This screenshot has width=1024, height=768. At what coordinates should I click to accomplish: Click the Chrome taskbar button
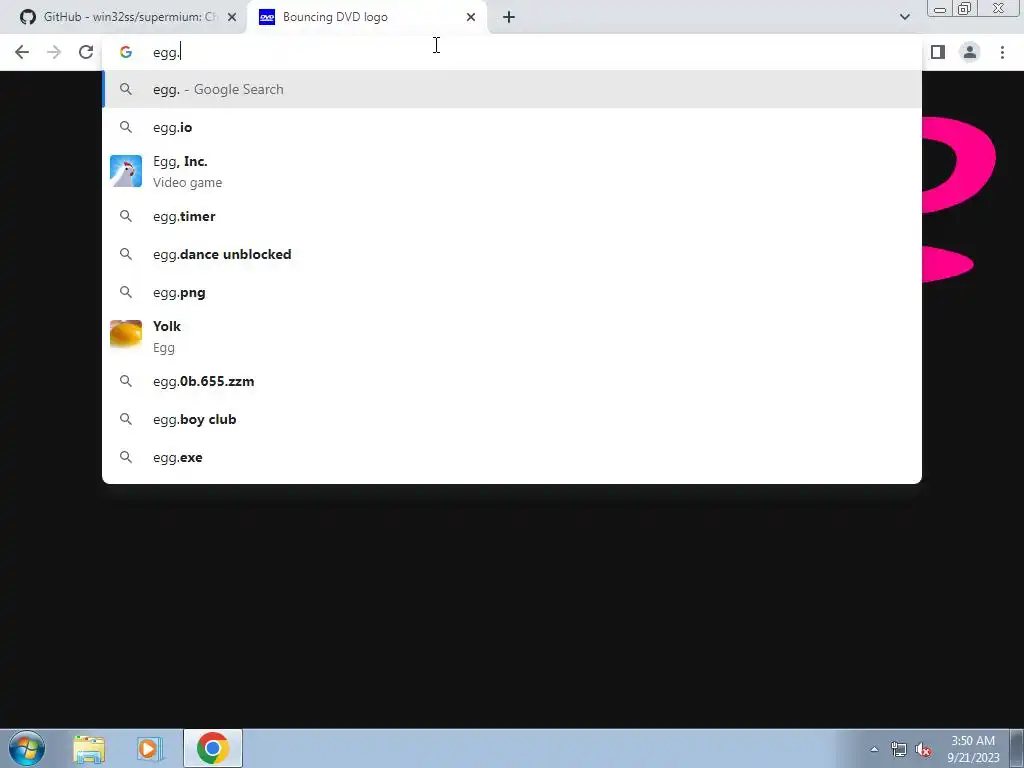coord(213,748)
